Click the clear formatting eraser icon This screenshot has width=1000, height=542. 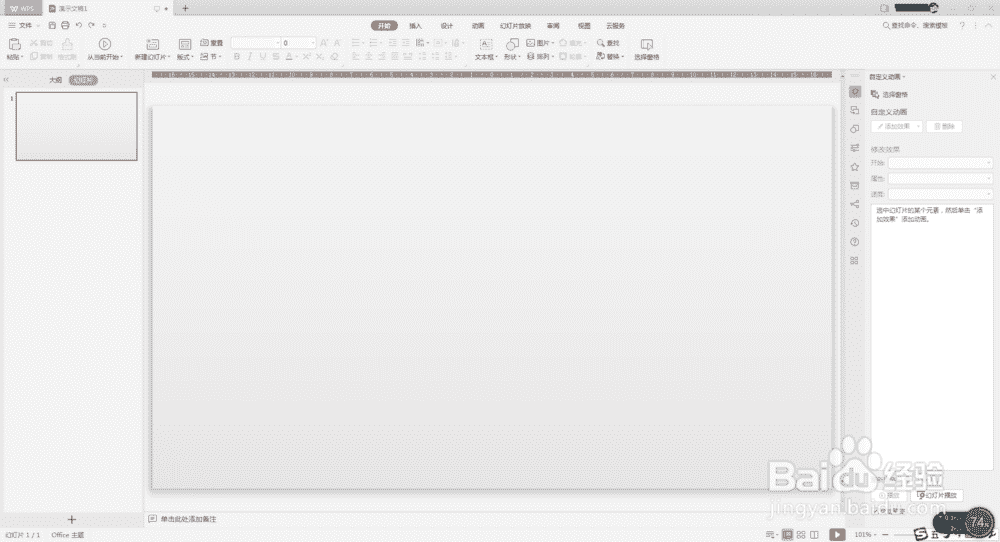334,57
